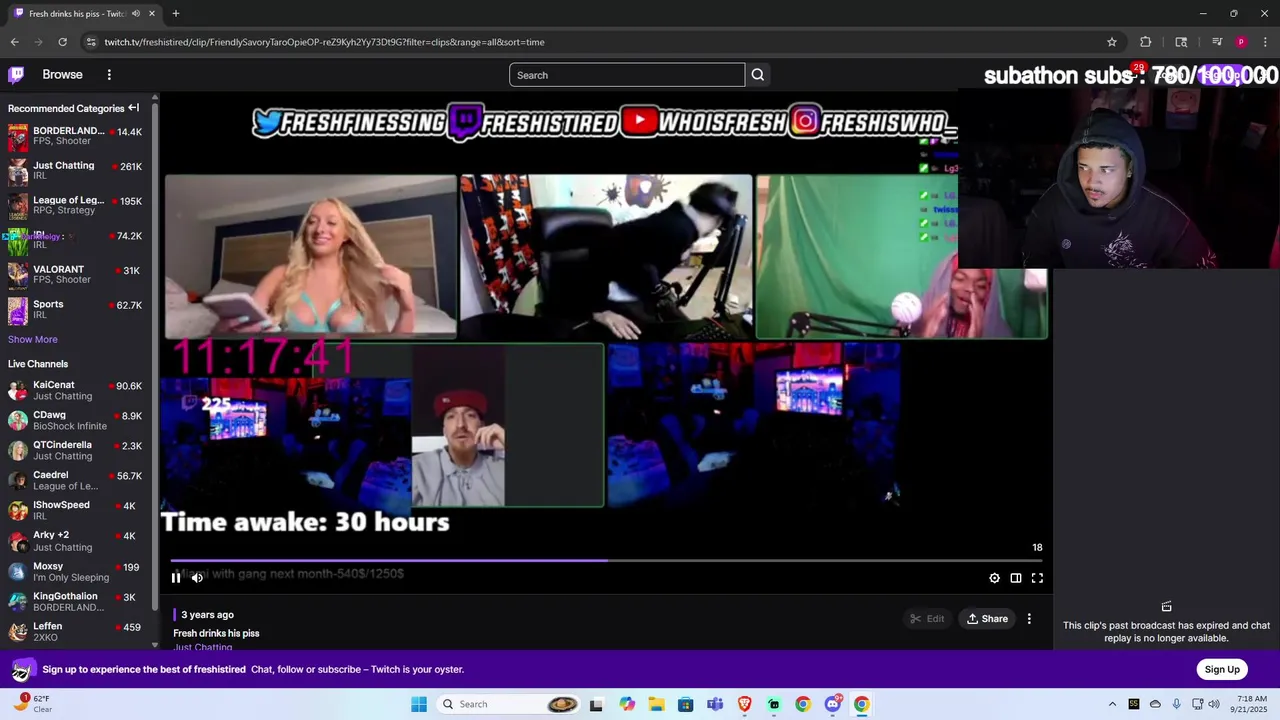Click the chat replay icon above expired notice

pos(1166,606)
